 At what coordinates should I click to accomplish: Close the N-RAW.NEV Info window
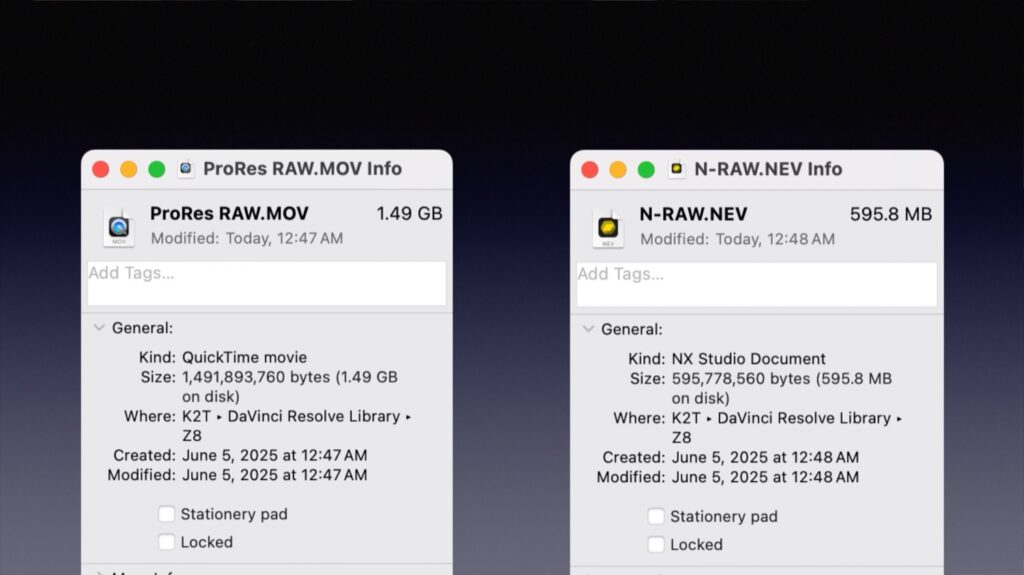coord(590,170)
